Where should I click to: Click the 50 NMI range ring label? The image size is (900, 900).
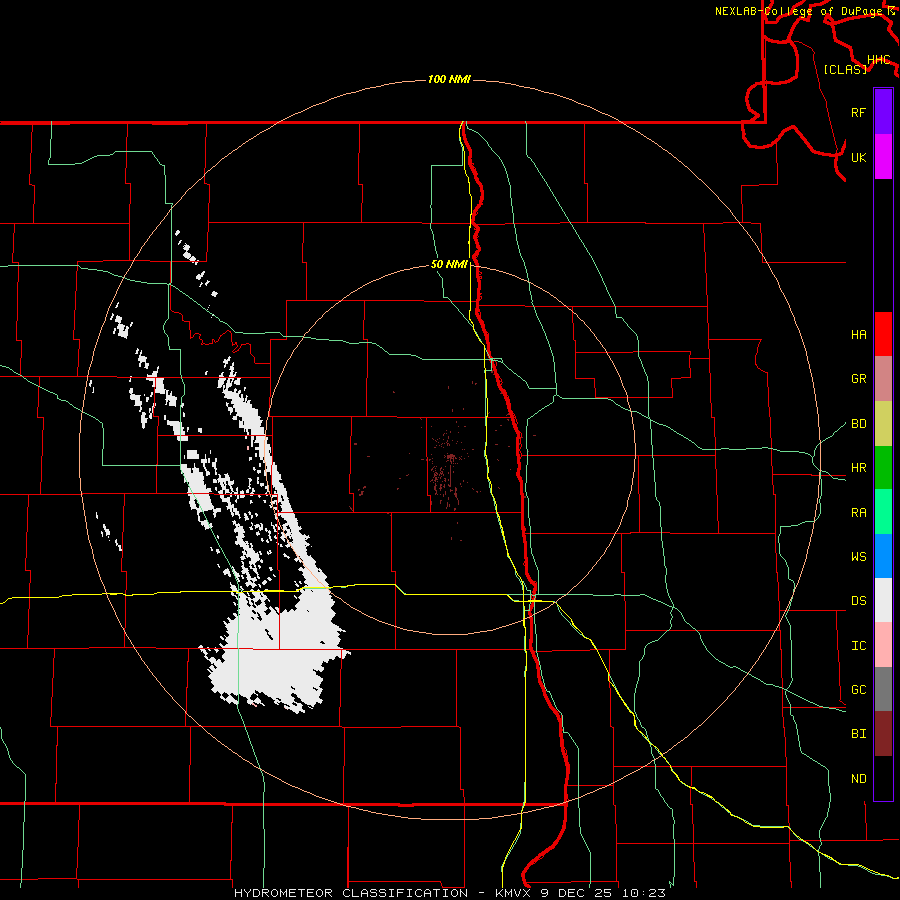pos(449,264)
